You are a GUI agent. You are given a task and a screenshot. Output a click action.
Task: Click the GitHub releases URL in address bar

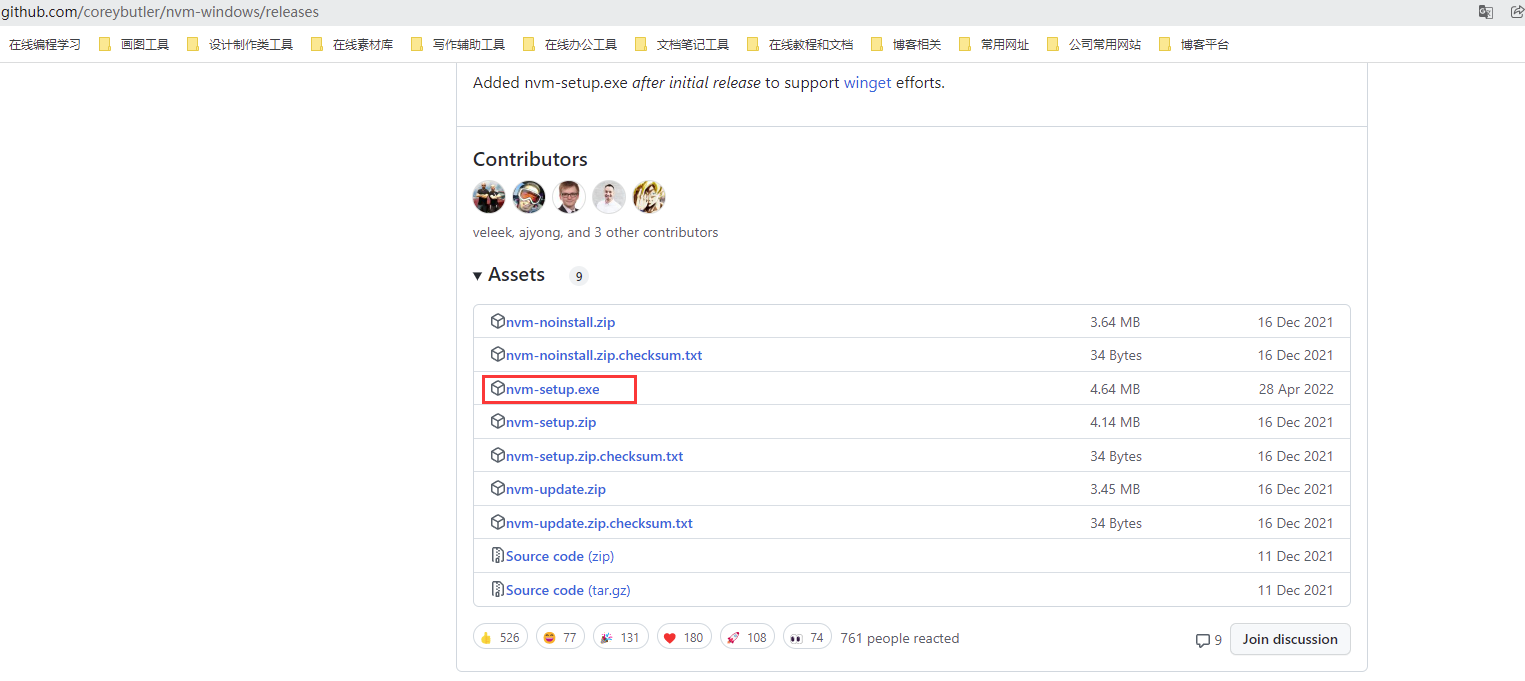coord(160,12)
